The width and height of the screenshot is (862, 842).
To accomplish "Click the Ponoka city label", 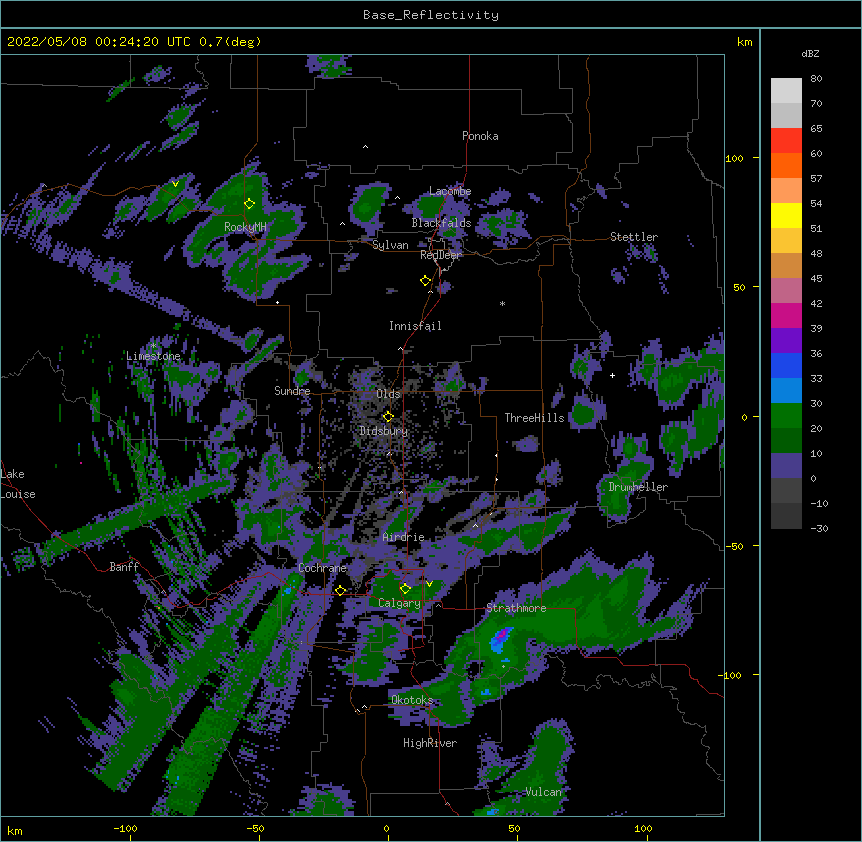I will pos(480,136).
